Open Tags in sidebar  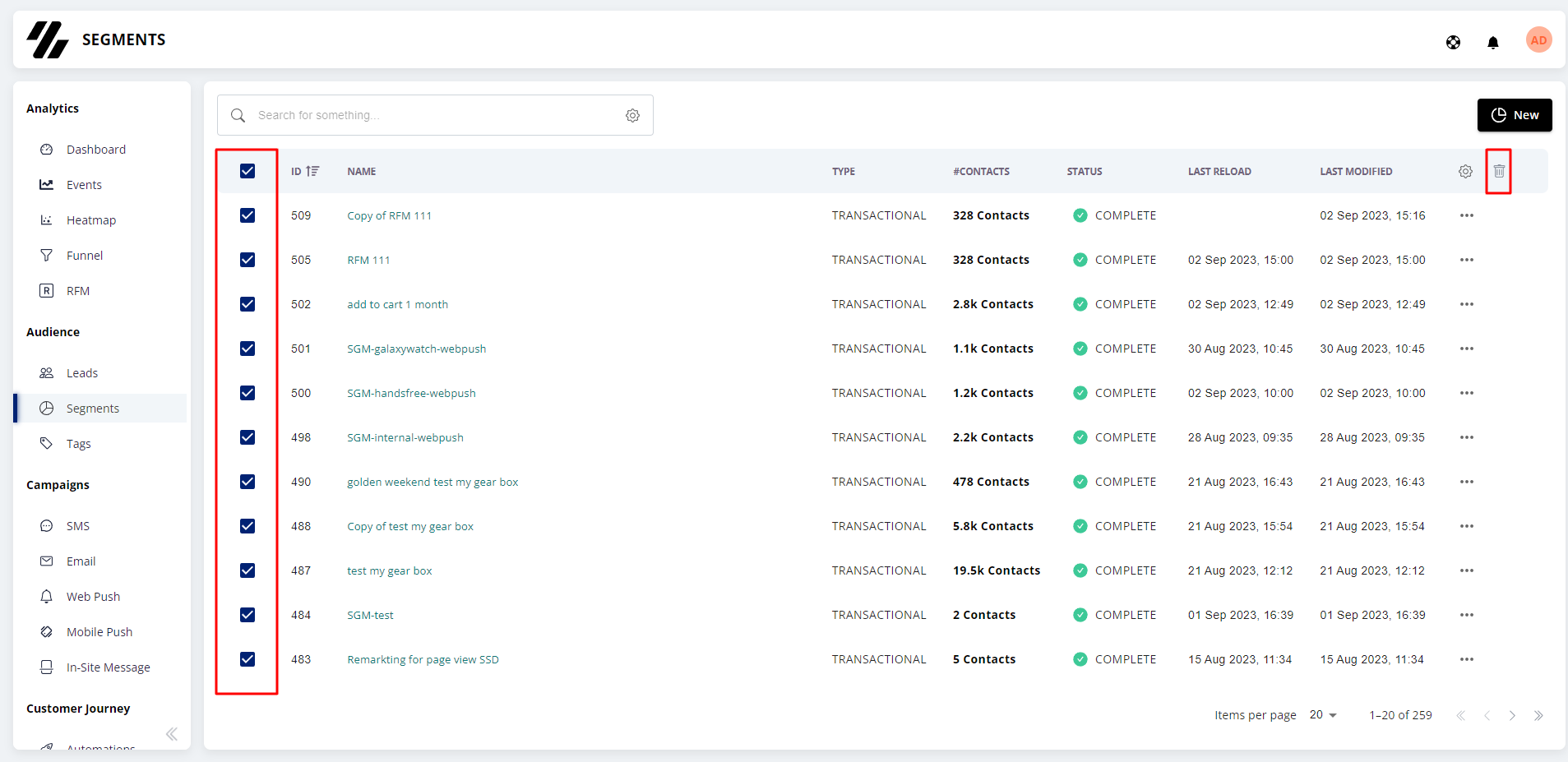(79, 444)
